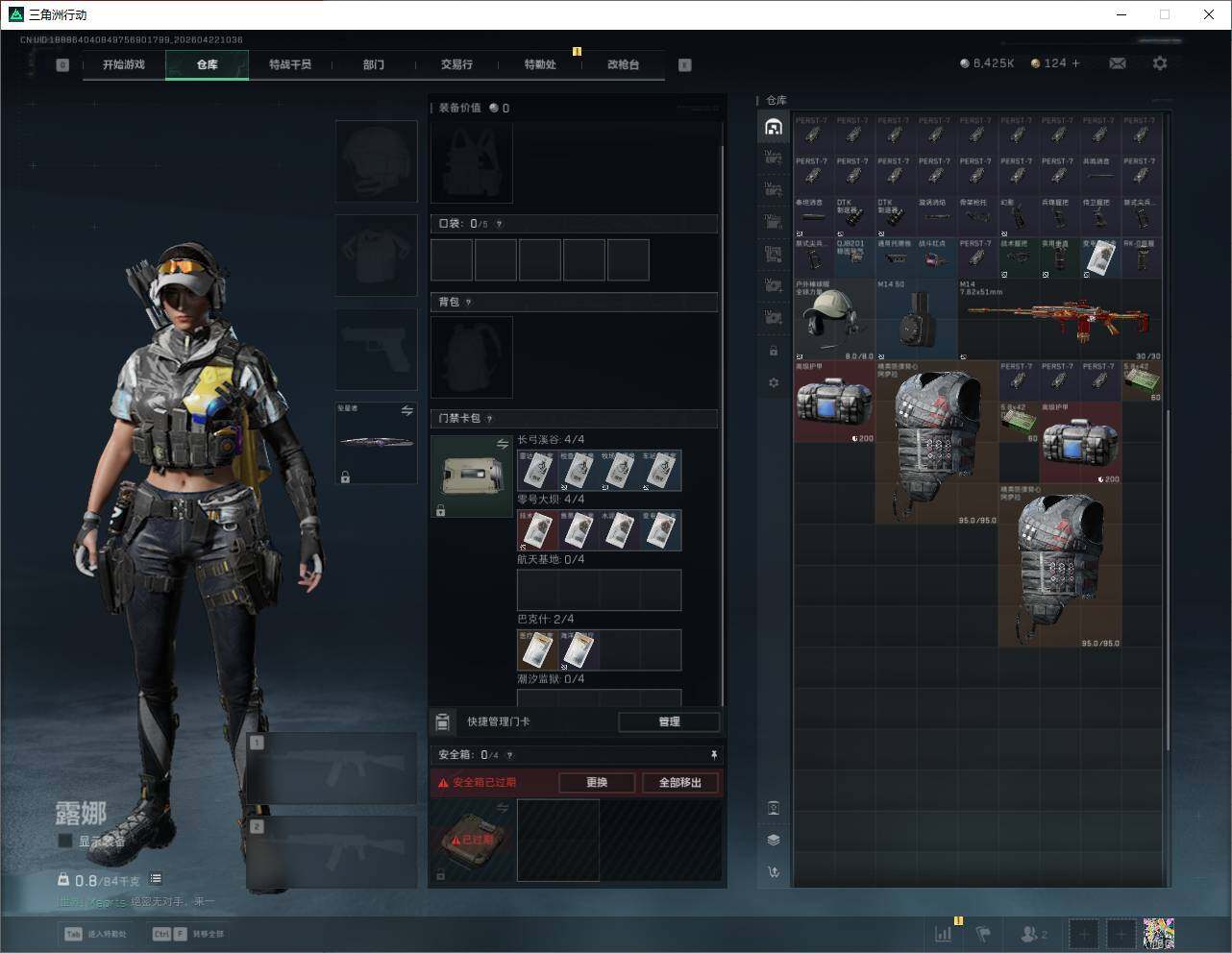Viewport: 1232px width, 953px height.
Task: Select the first 巴克什 keycard
Action: pyautogui.click(x=538, y=649)
